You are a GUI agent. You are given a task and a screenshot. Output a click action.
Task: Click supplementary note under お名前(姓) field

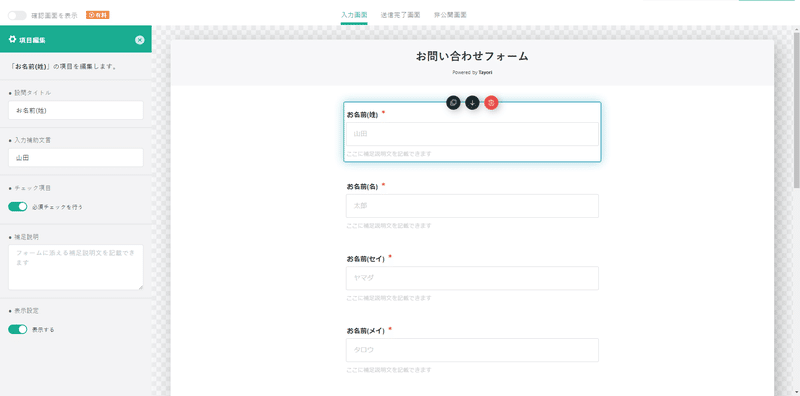[389, 154]
